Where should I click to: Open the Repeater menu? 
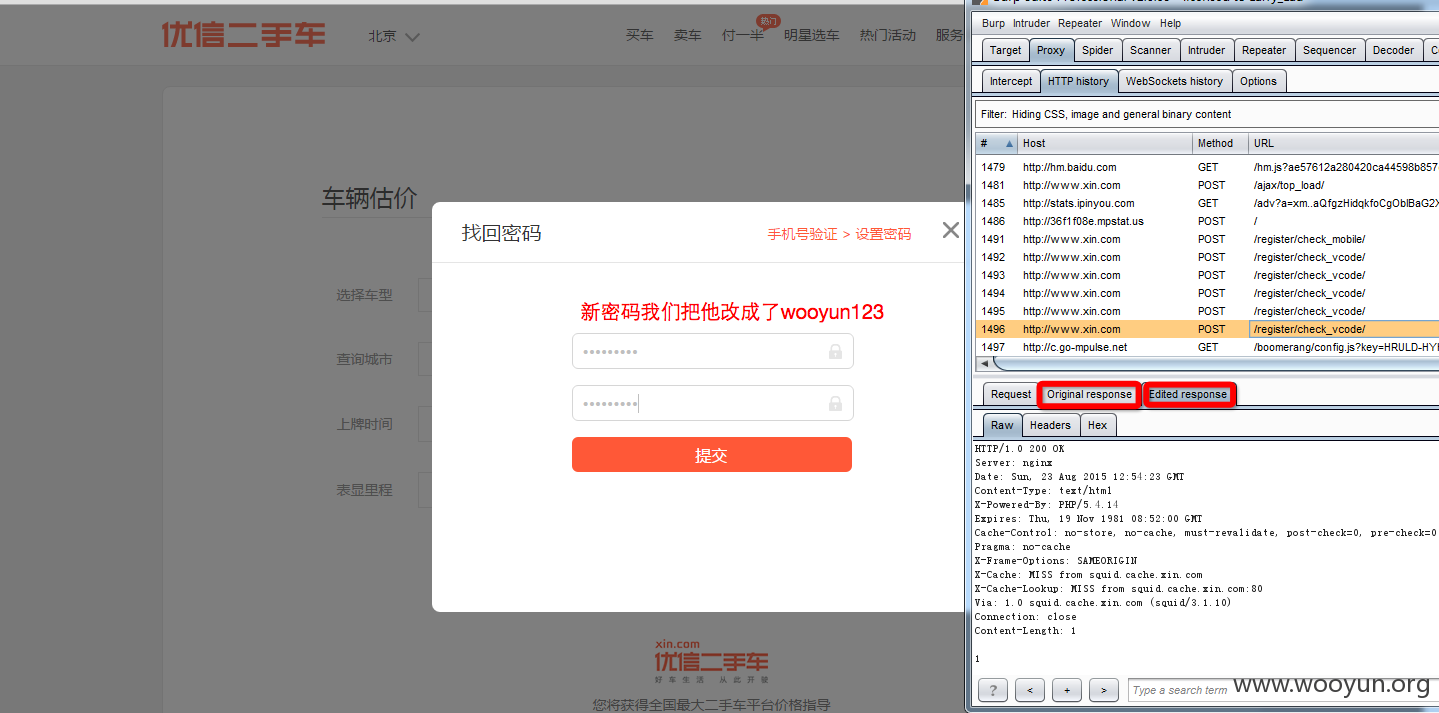[x=1080, y=23]
